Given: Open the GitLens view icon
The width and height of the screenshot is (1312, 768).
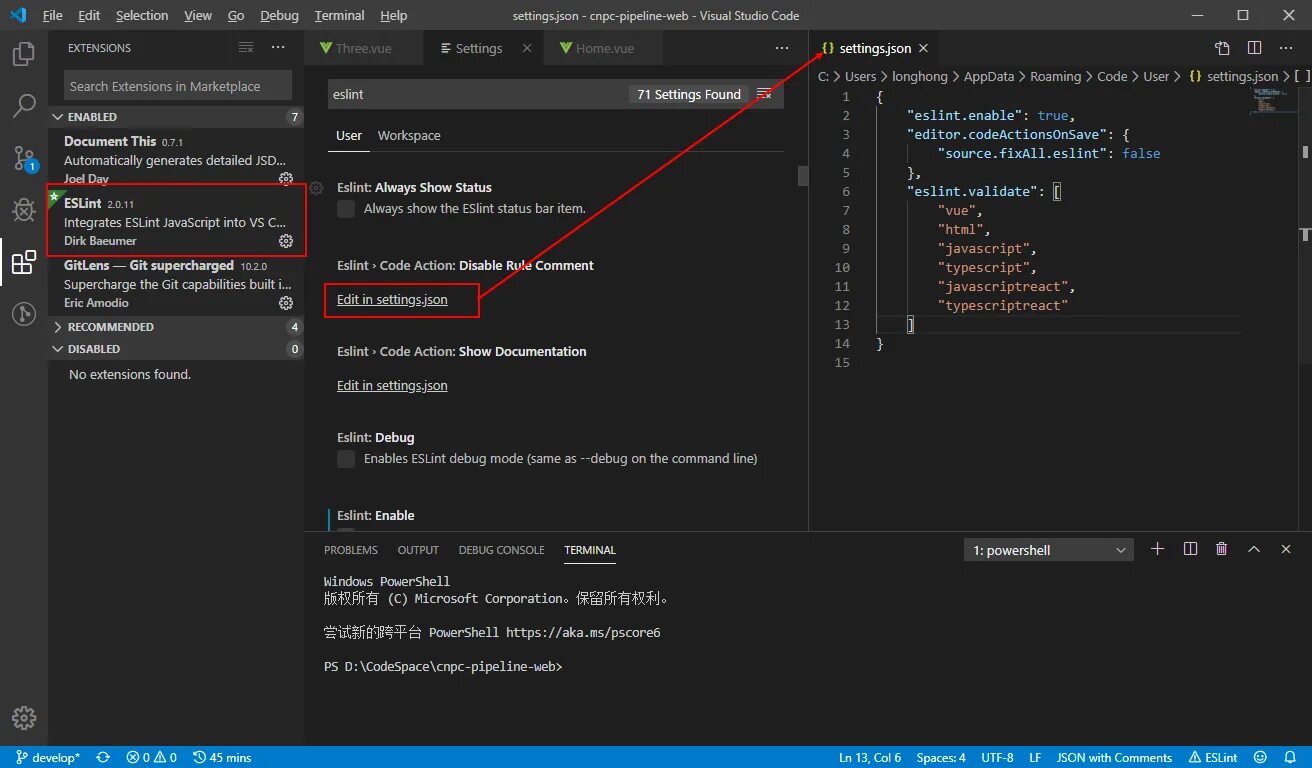Looking at the screenshot, I should pos(24,314).
